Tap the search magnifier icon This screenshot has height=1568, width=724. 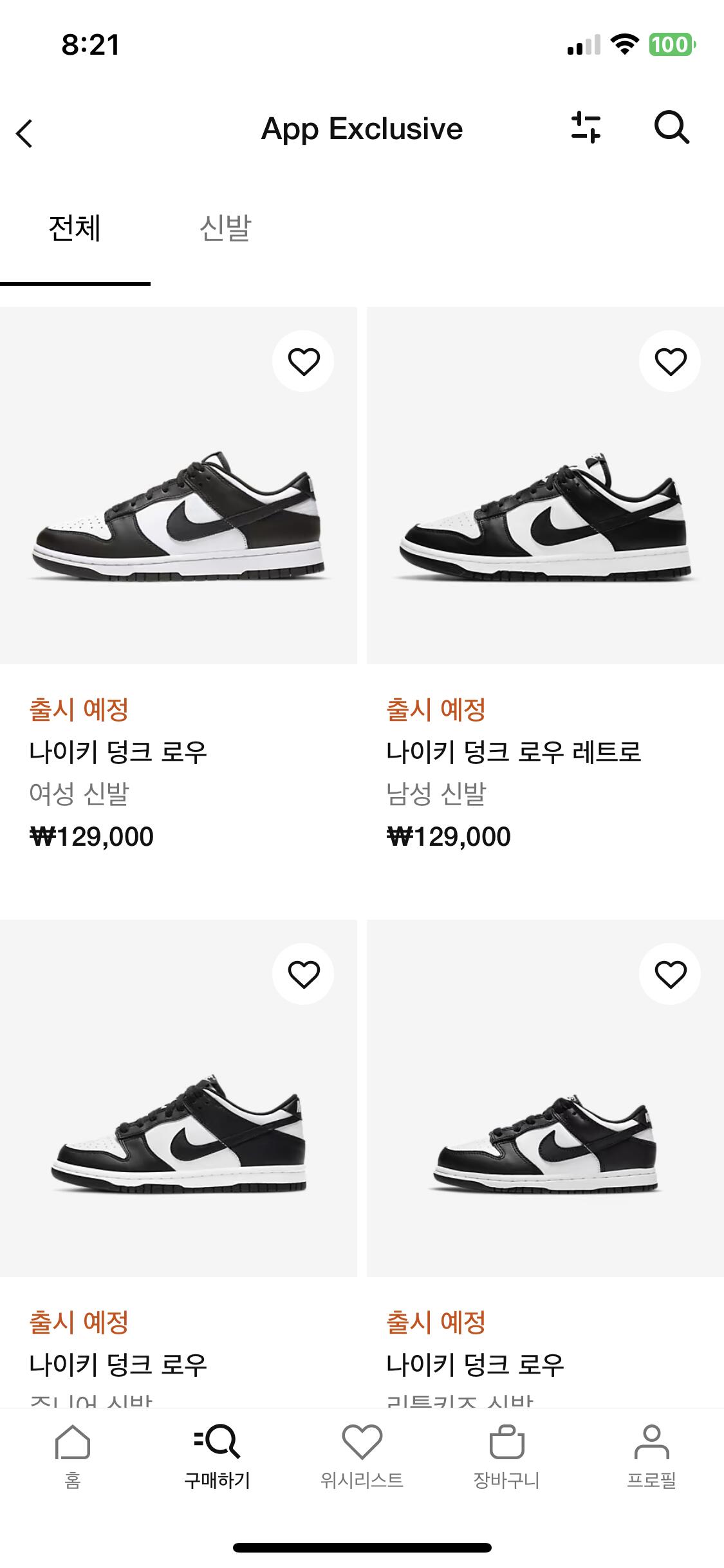coord(671,127)
